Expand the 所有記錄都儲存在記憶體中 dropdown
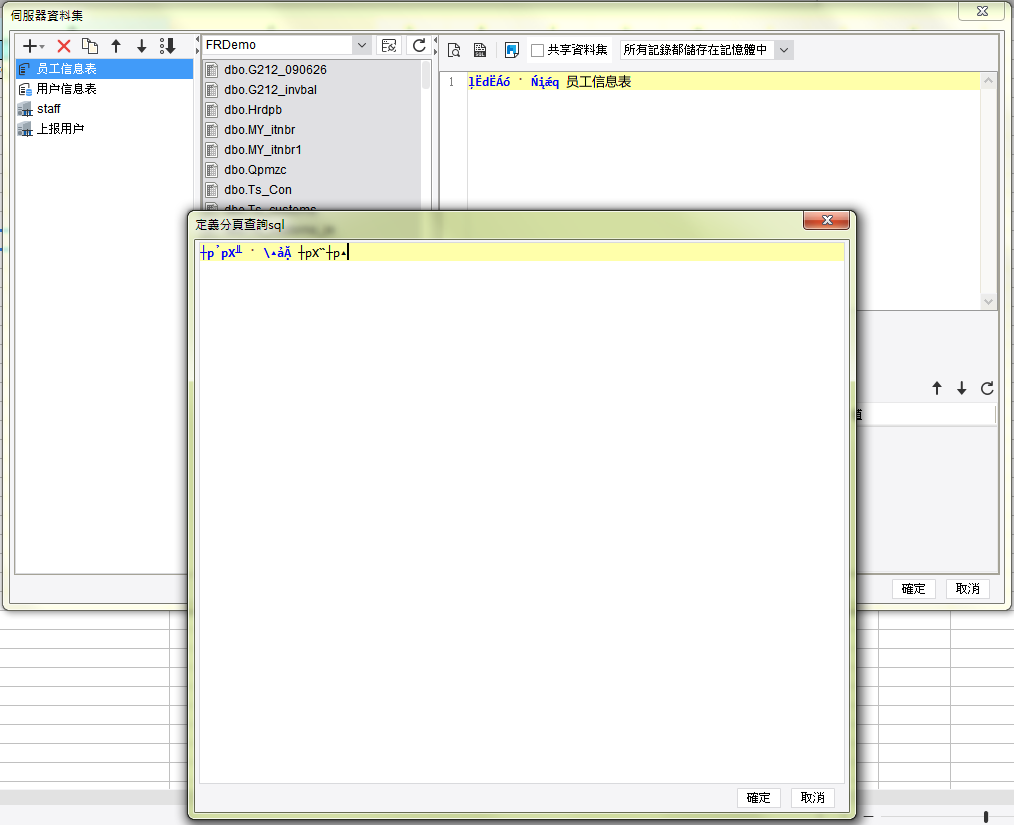The width and height of the screenshot is (1014, 825). point(783,50)
